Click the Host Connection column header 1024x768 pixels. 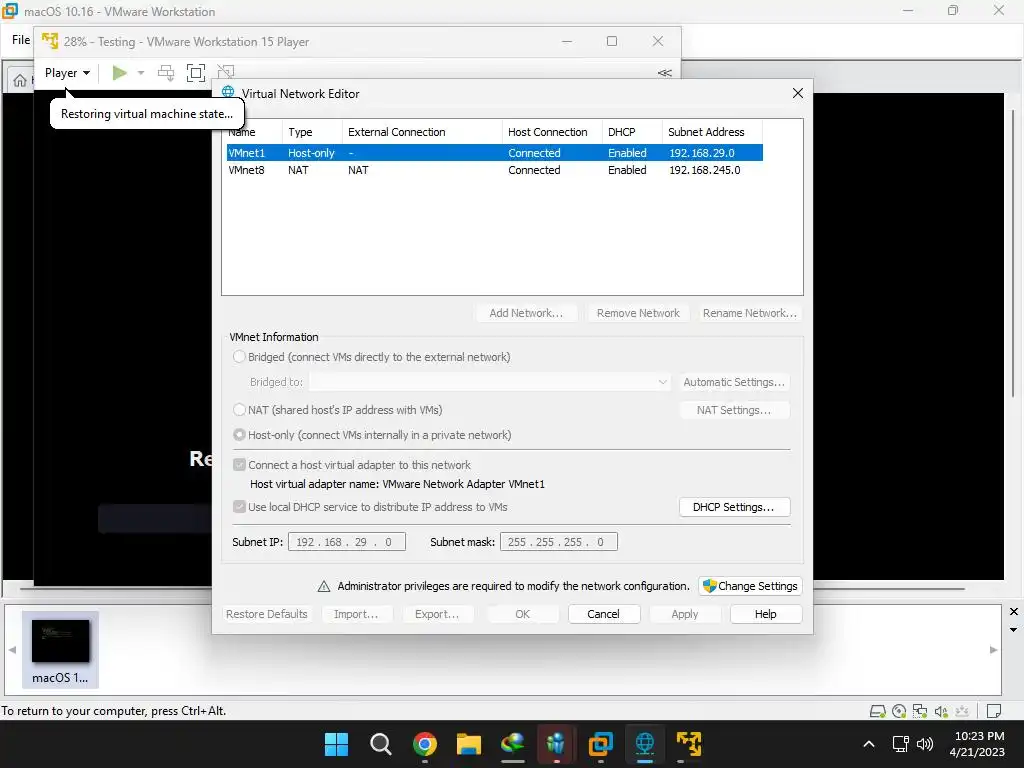(x=552, y=132)
